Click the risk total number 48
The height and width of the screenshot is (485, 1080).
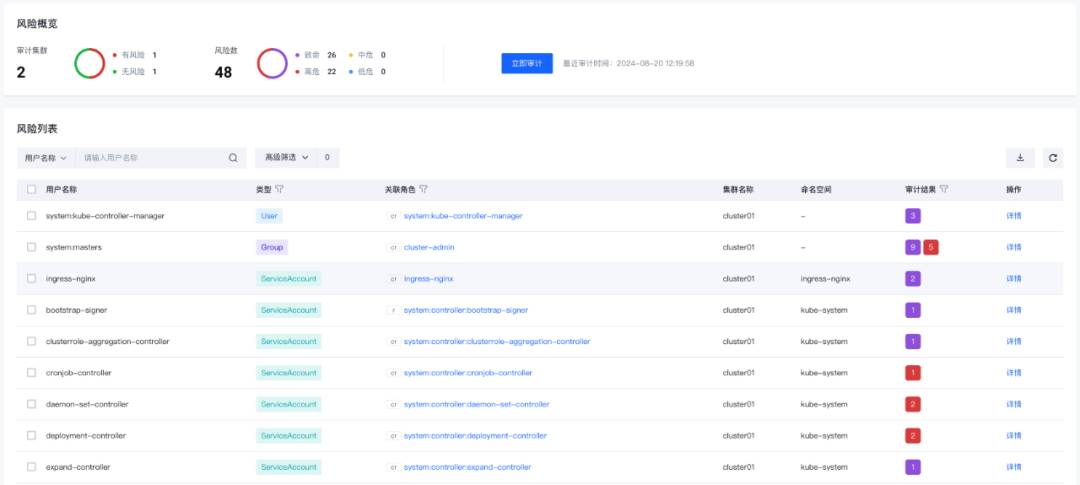[223, 72]
